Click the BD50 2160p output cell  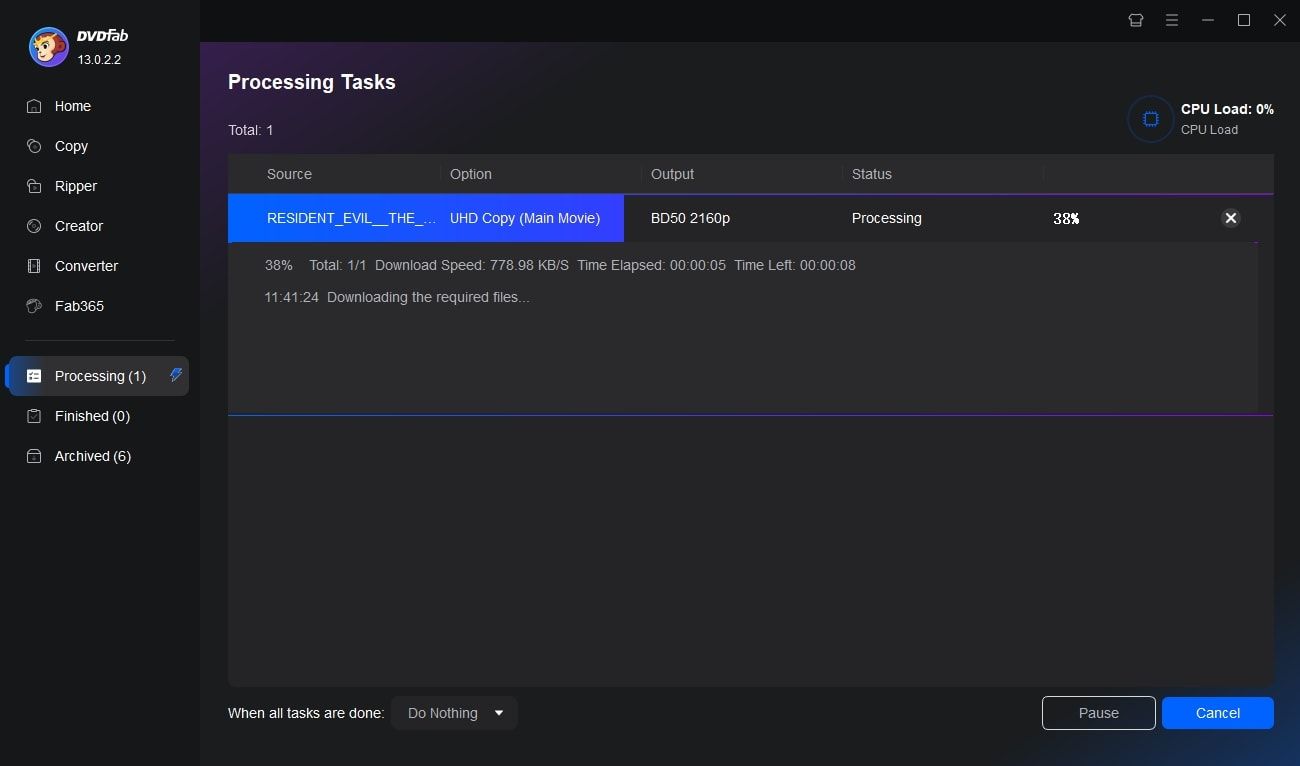click(690, 218)
